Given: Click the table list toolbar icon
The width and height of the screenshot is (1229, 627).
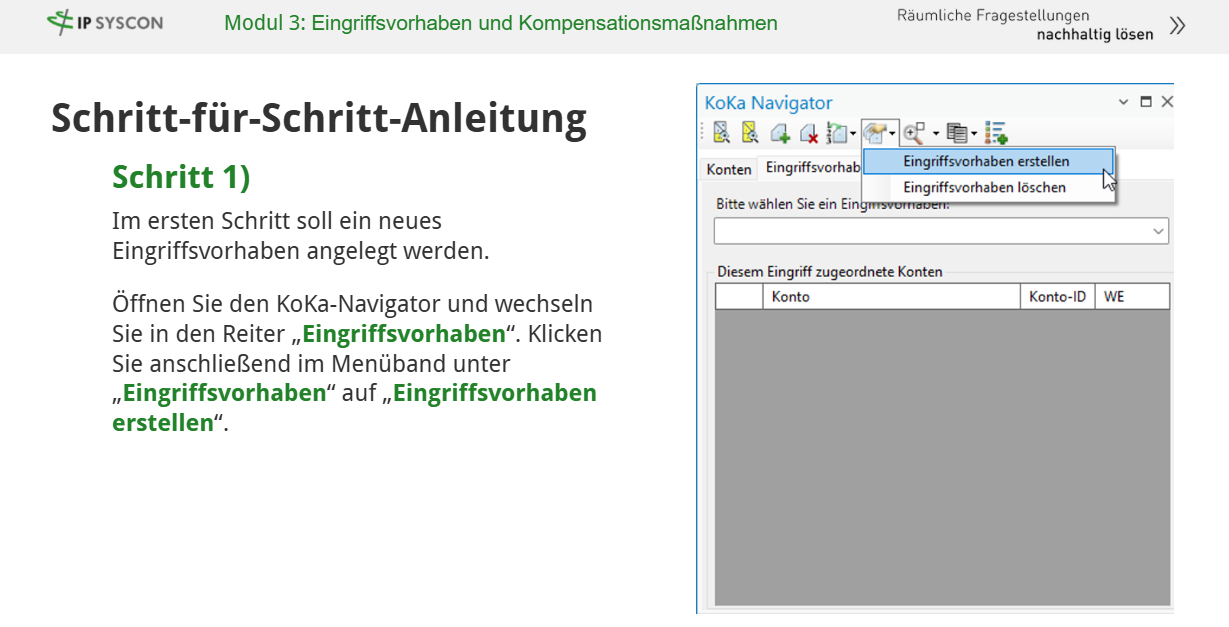Looking at the screenshot, I should 957,133.
